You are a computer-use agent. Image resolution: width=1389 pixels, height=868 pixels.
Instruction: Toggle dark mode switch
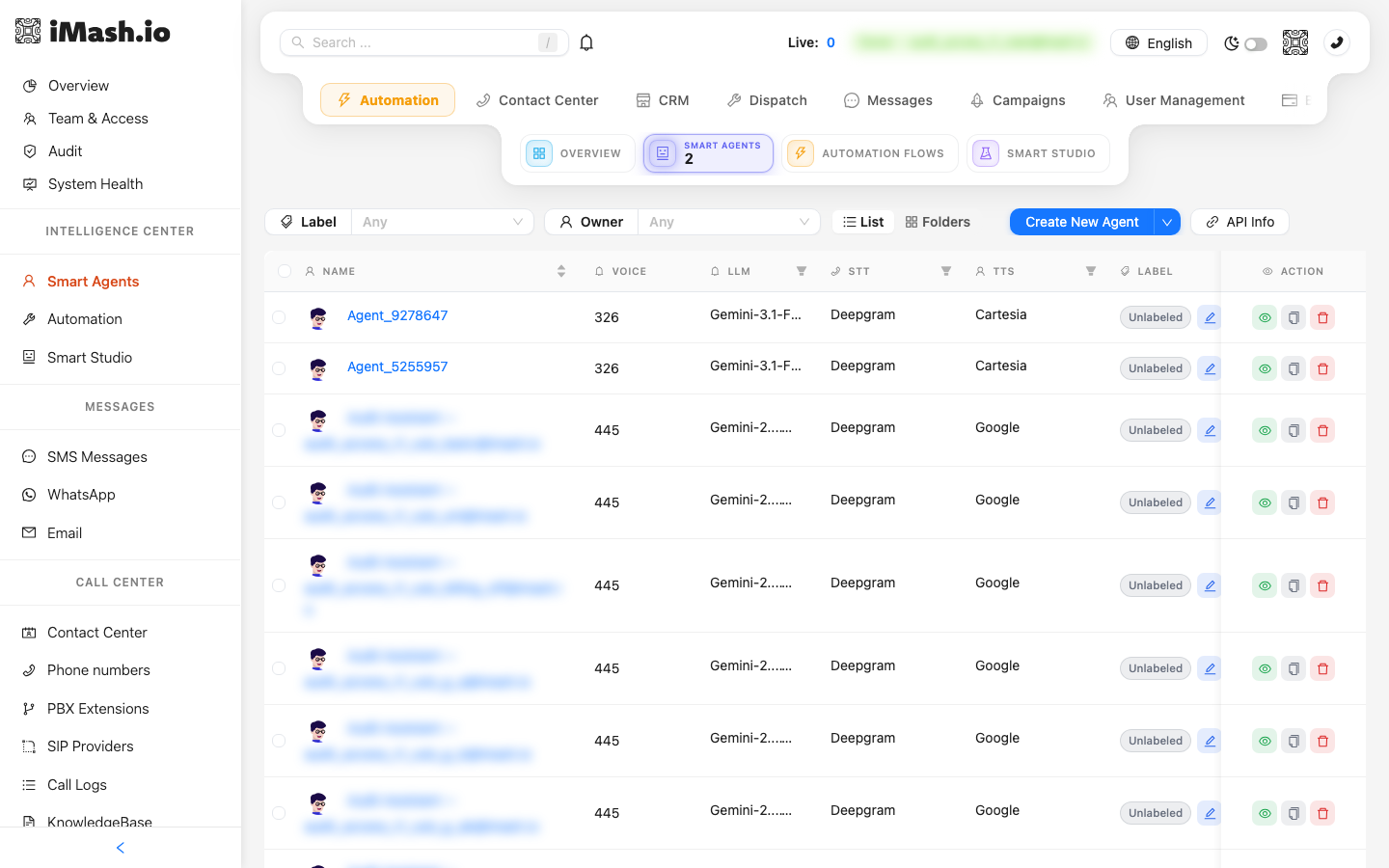click(x=1255, y=43)
